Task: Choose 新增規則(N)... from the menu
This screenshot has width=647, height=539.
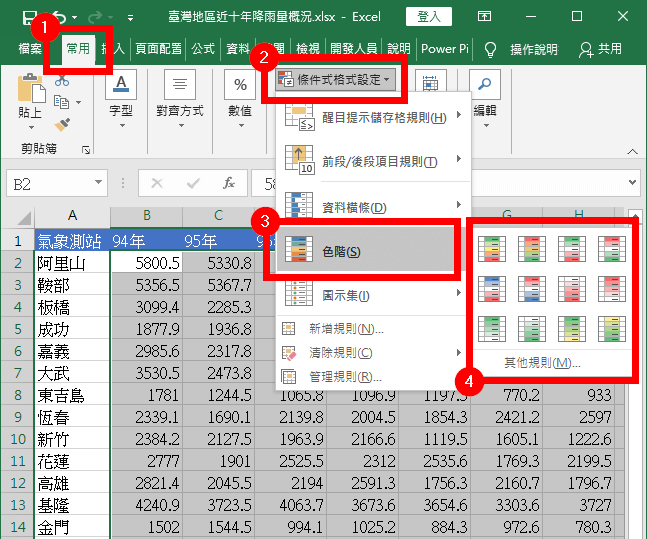Action: pyautogui.click(x=373, y=329)
